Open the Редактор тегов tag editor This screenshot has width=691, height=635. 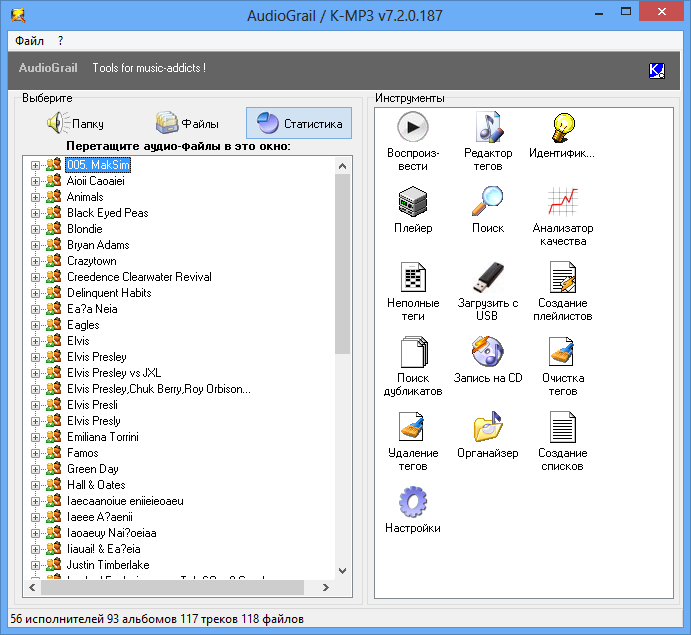(488, 141)
